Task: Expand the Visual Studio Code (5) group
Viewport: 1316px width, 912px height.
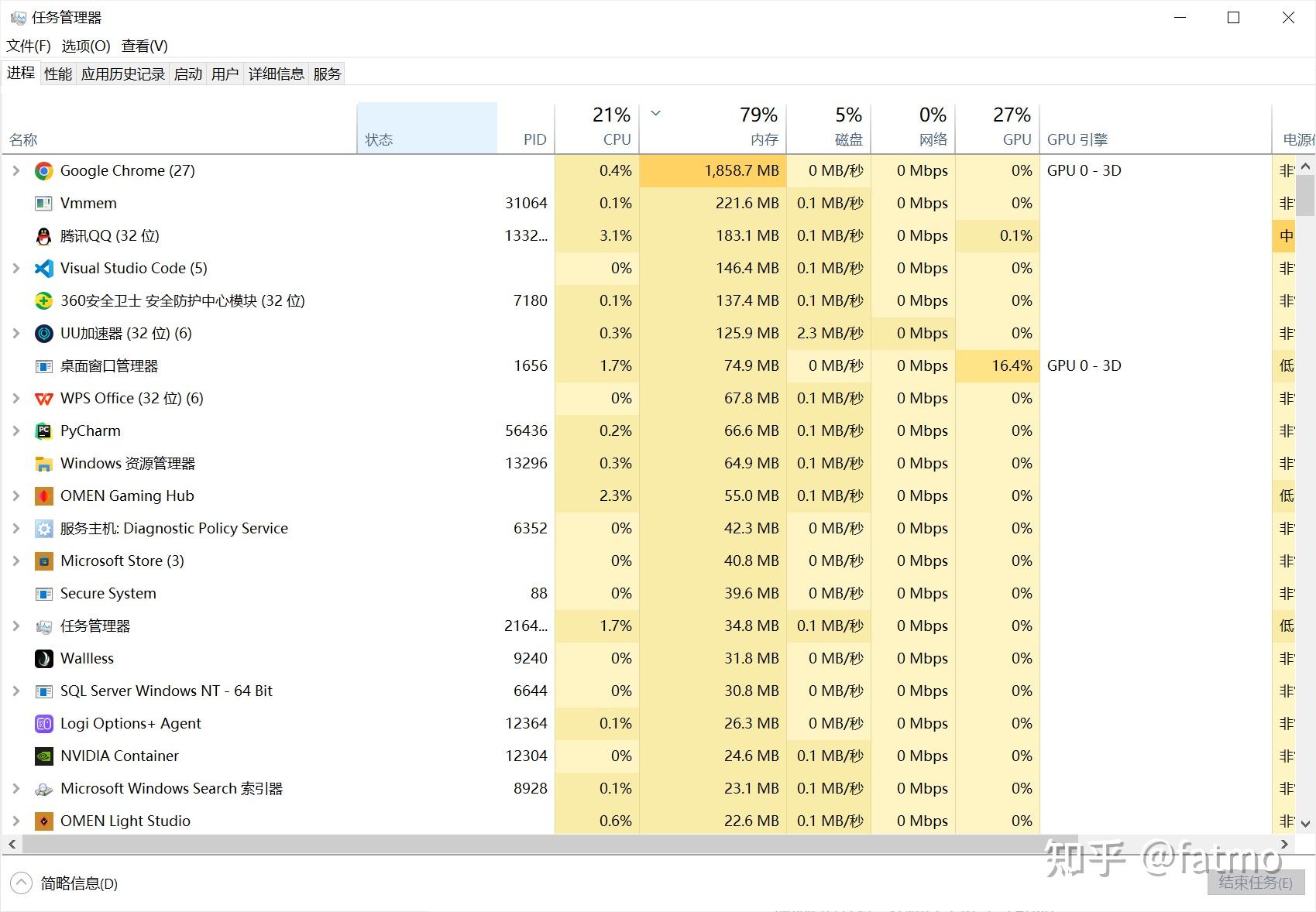Action: click(x=16, y=268)
